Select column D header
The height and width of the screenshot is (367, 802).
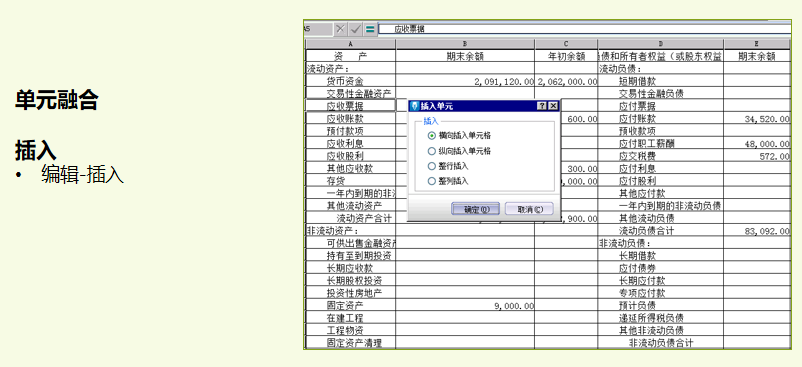coord(660,44)
